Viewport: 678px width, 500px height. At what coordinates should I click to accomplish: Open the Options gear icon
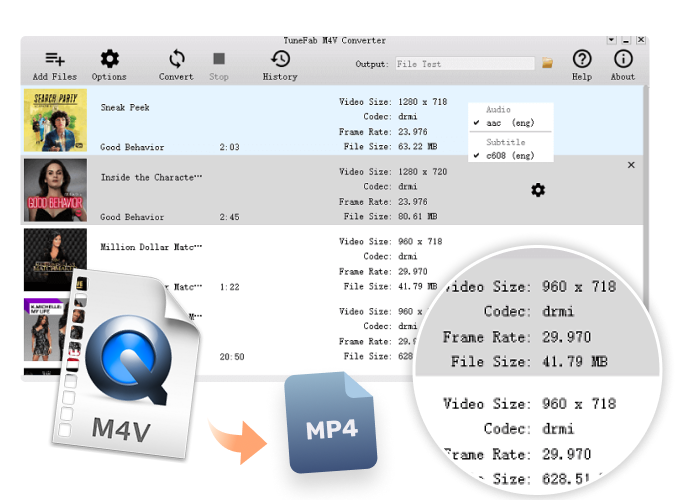[109, 58]
